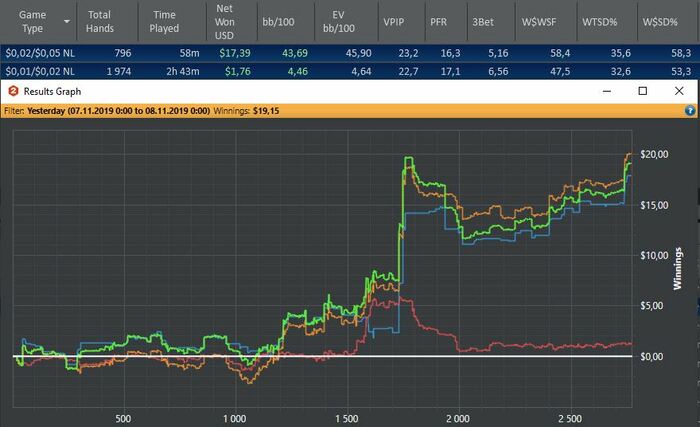Click the 4,64 EV bb/100 value

361,71
